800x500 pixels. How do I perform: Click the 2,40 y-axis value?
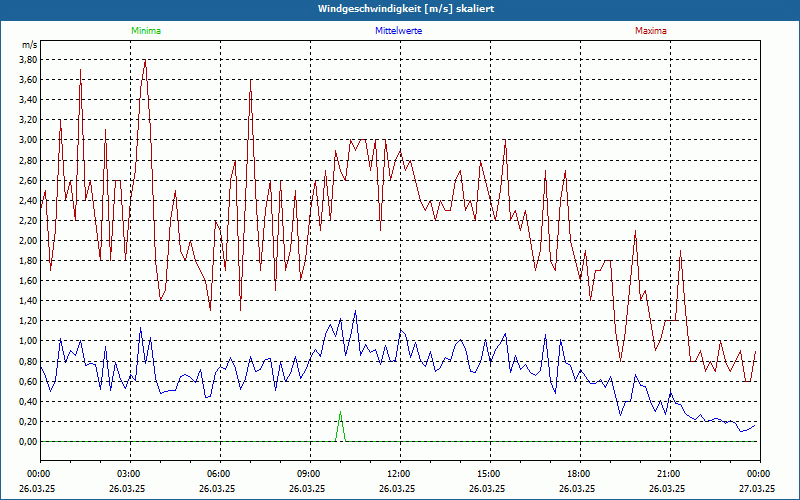(x=28, y=201)
